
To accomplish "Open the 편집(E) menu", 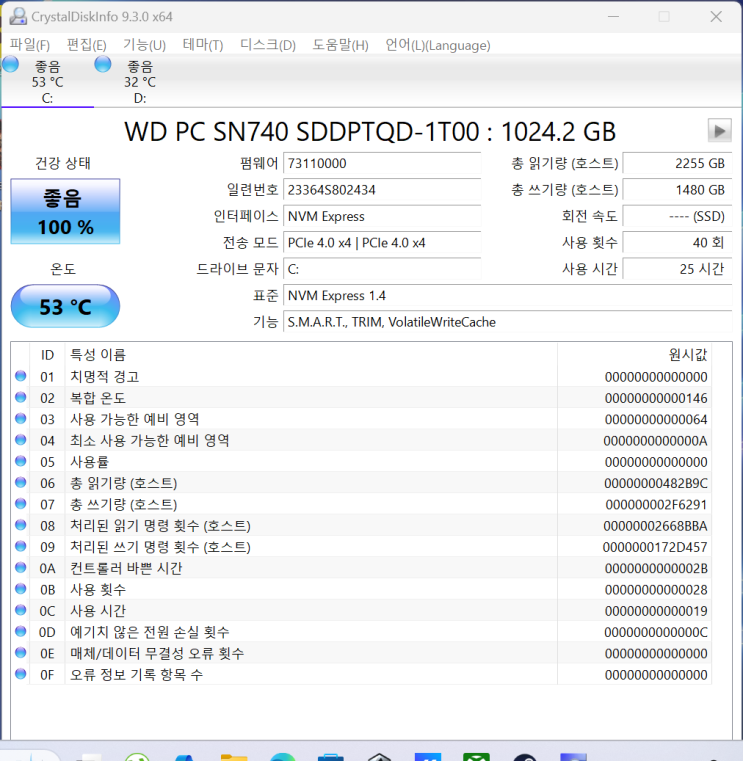I will pyautogui.click(x=86, y=45).
